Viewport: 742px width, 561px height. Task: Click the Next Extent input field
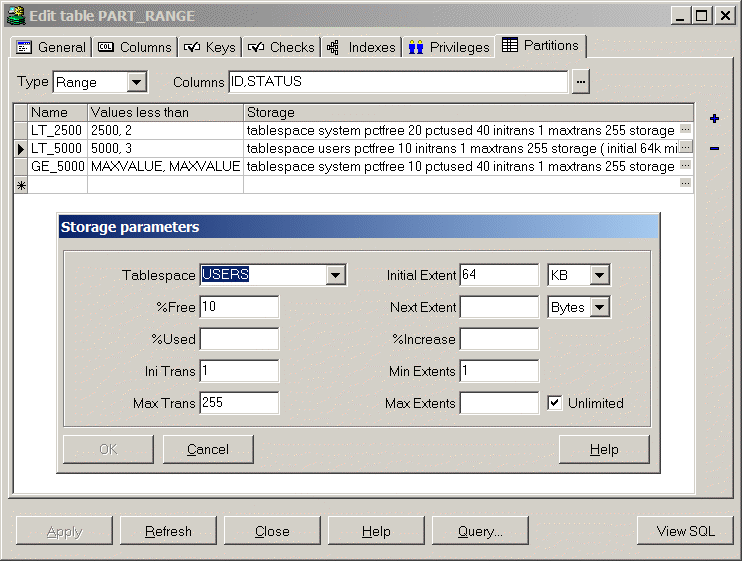(499, 307)
